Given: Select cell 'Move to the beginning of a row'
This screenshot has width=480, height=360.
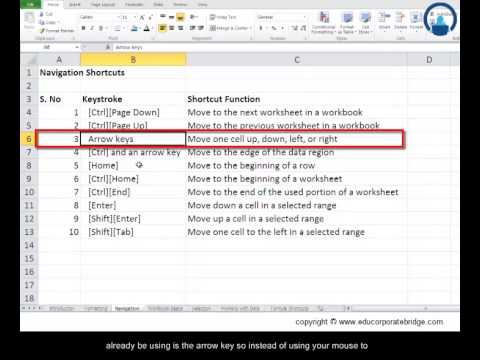Looking at the screenshot, I should tap(296, 165).
